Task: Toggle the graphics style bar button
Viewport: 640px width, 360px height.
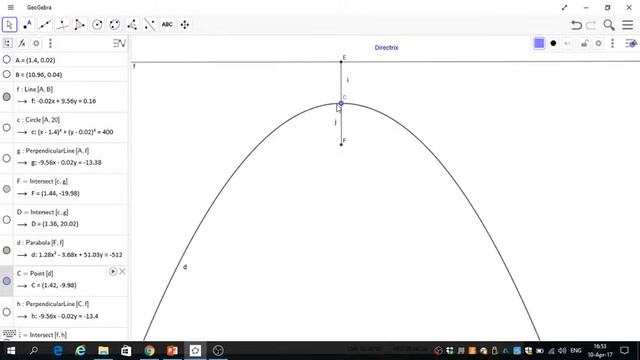Action: coord(631,43)
